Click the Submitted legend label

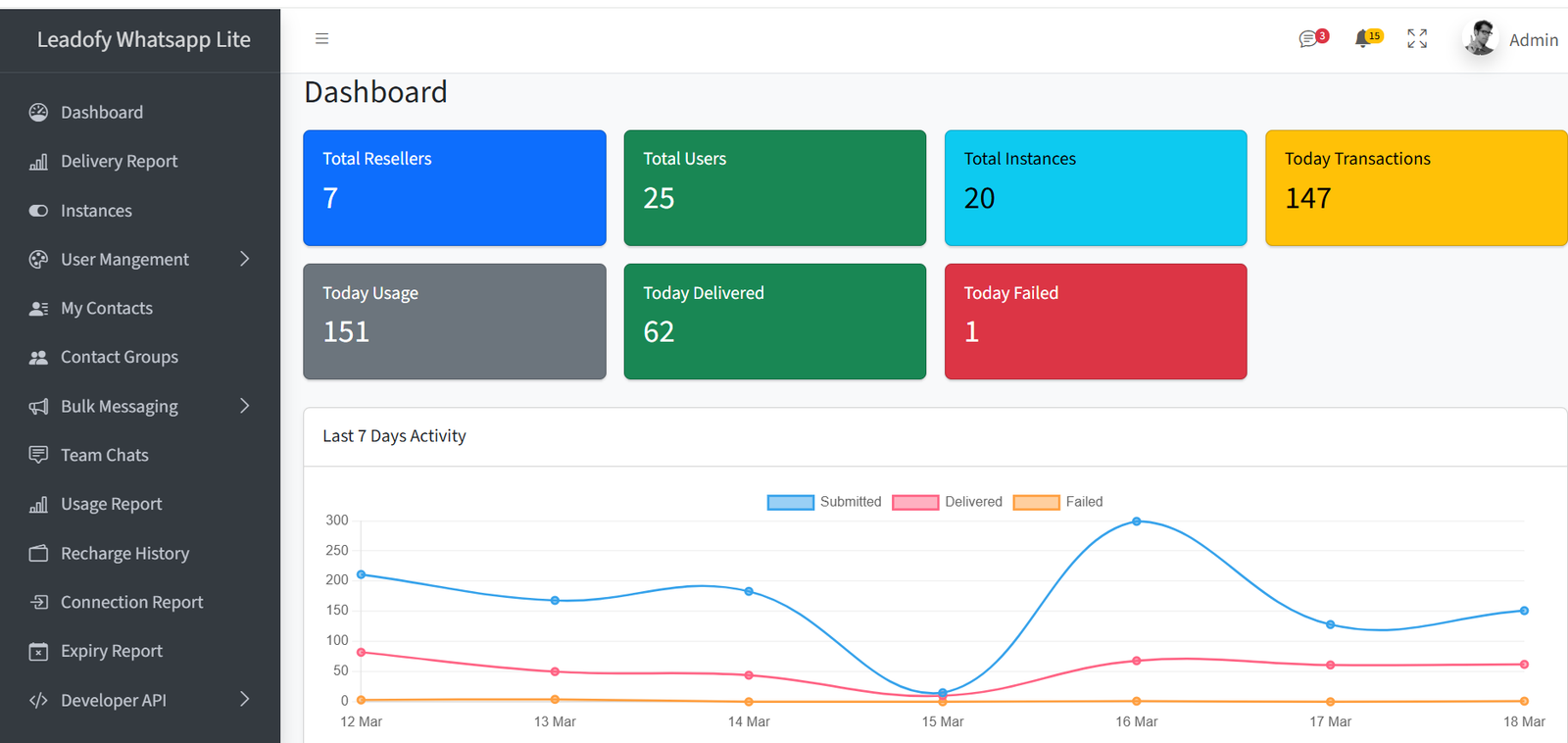click(851, 502)
